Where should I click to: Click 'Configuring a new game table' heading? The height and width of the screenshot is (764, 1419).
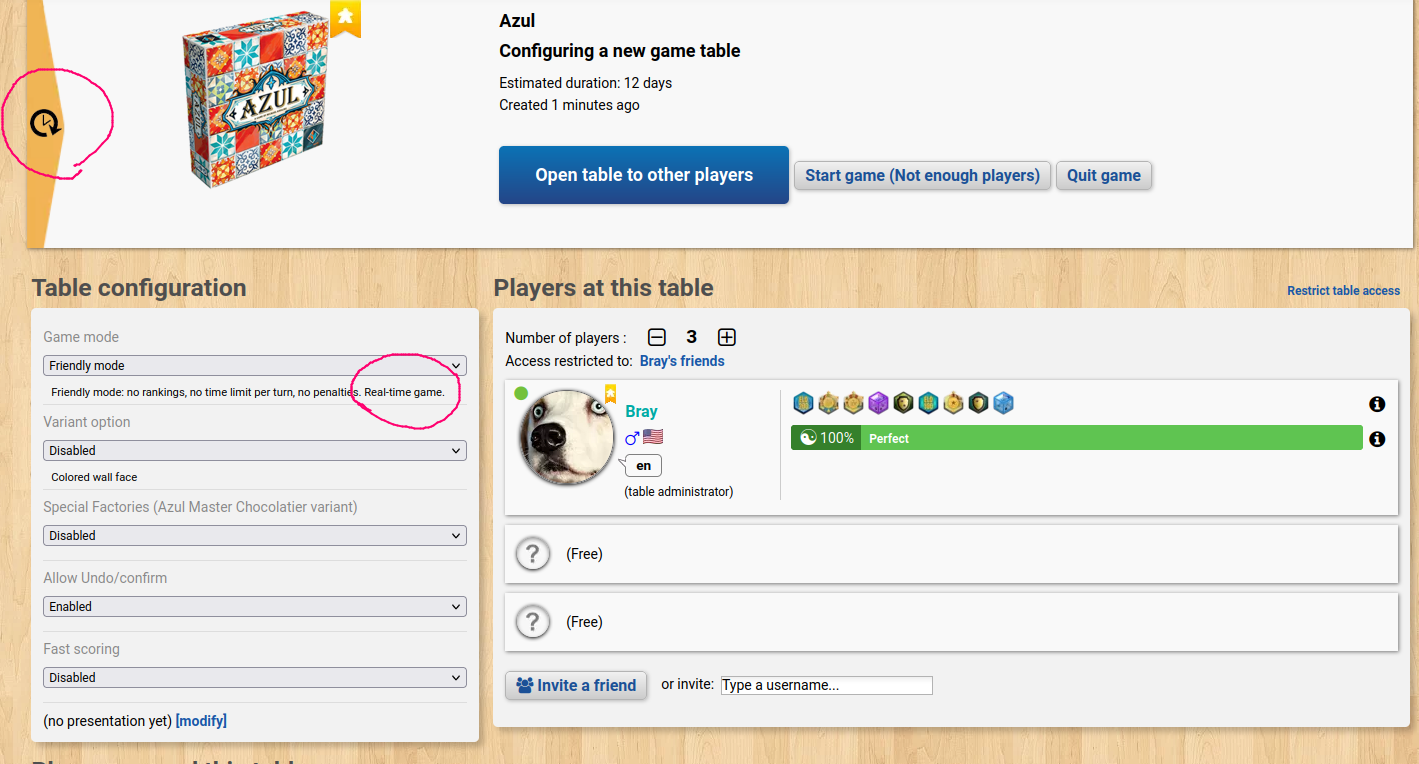pos(620,51)
